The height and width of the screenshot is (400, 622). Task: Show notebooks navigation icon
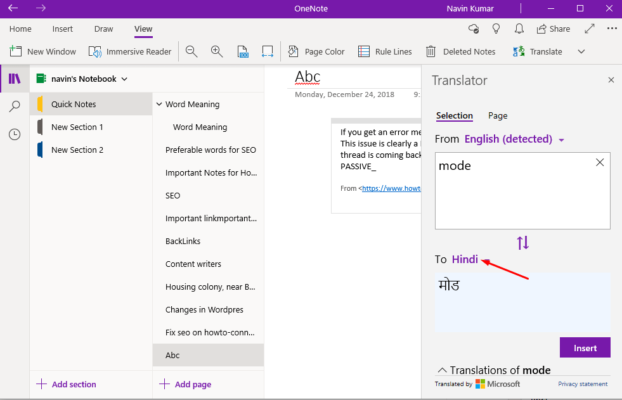15,79
